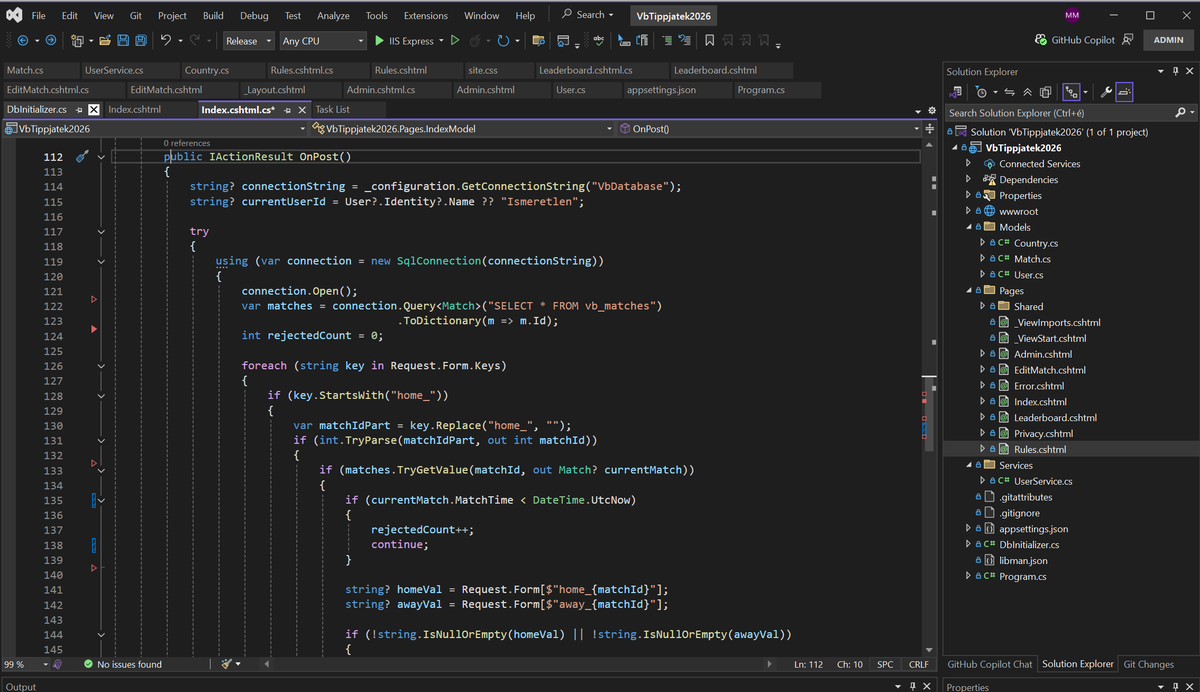Screen dimensions: 1200x692
Task: Open the Release configuration dropdown
Action: pyautogui.click(x=248, y=41)
